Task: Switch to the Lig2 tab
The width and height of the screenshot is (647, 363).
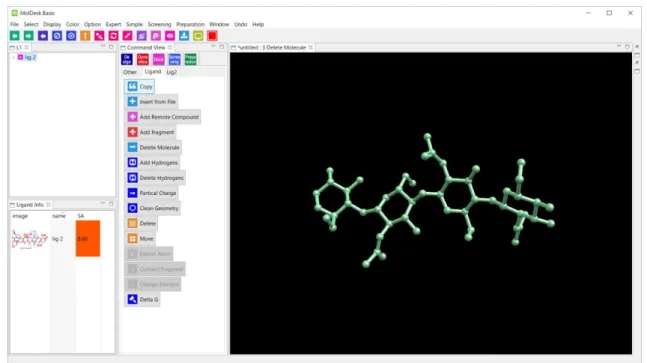Action: (x=172, y=72)
